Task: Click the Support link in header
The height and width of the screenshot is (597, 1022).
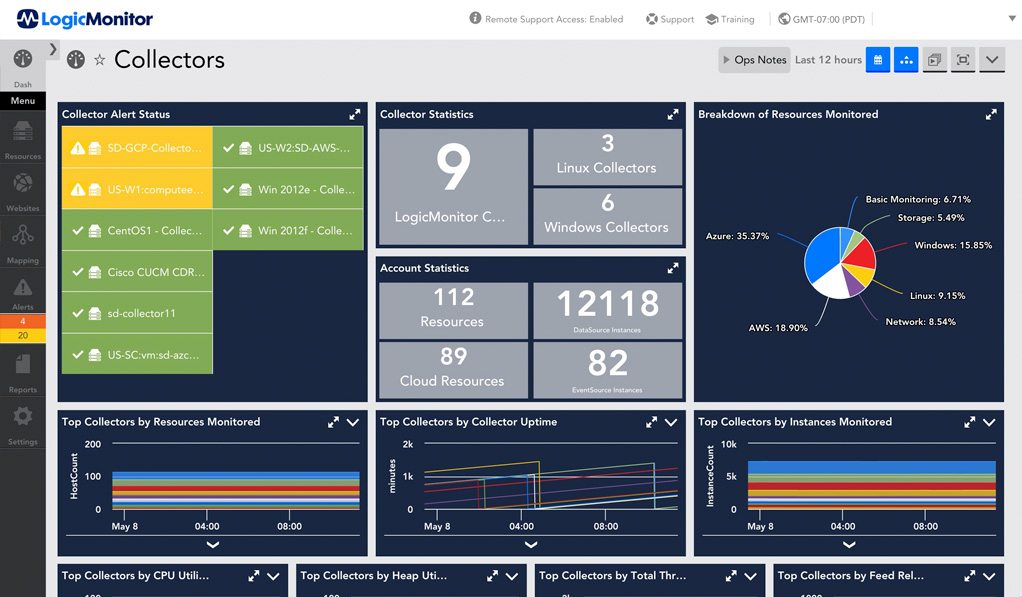Action: 669,19
